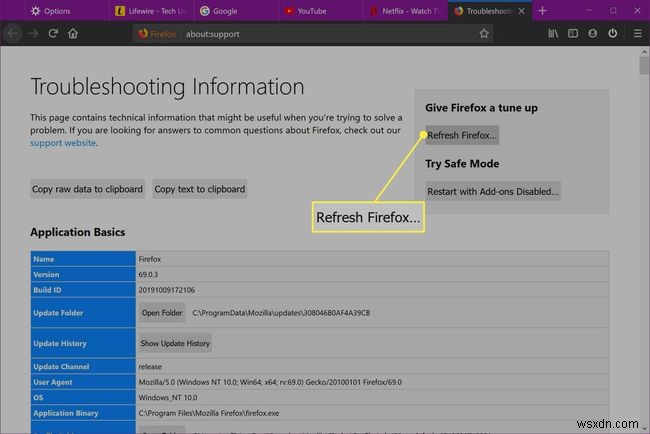This screenshot has height=434, width=650.
Task: Go to the Home page
Action: coord(73,34)
